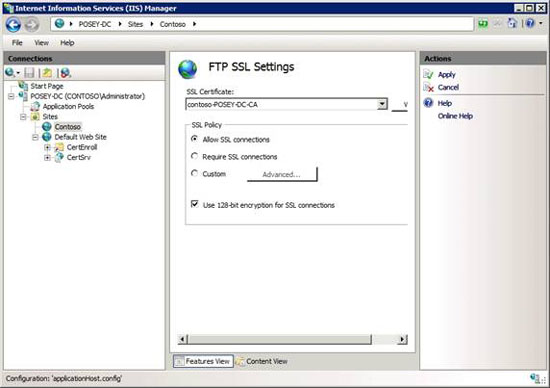Click the Cancel icon in Actions pane
The width and height of the screenshot is (550, 388).
tap(428, 87)
